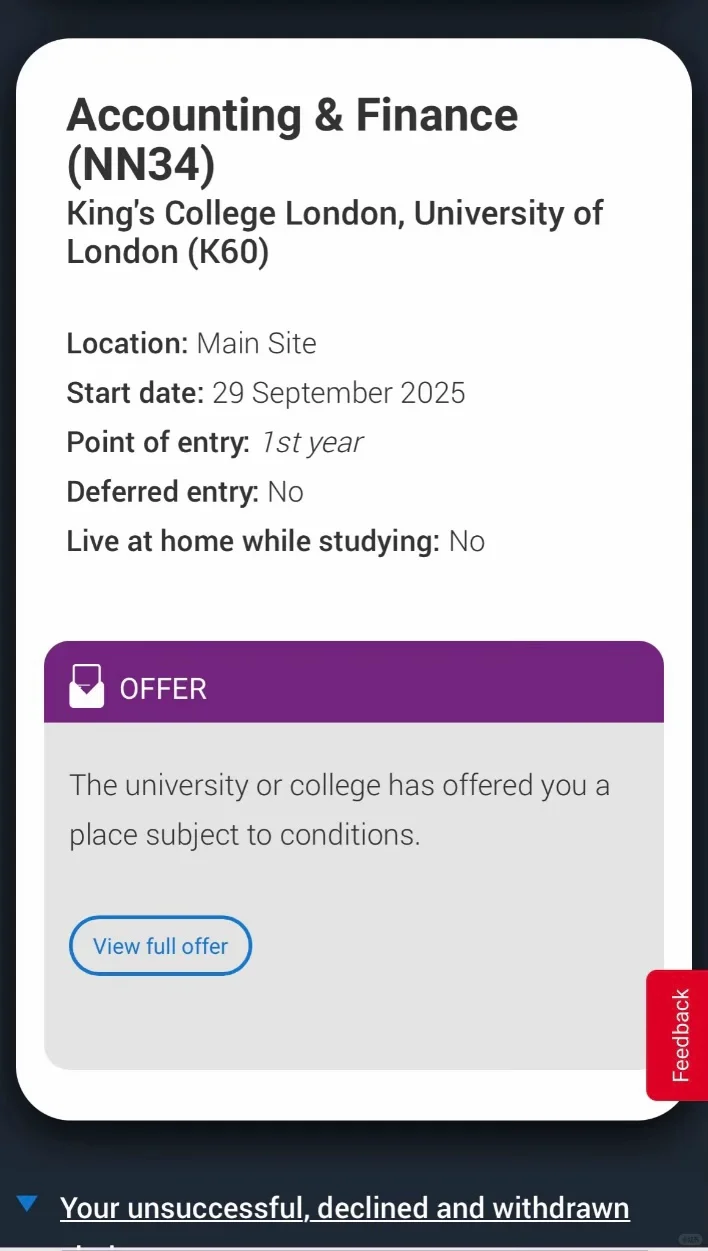Expand the blue triangle beside unsuccessful choices
708x1251 pixels.
[27, 1203]
